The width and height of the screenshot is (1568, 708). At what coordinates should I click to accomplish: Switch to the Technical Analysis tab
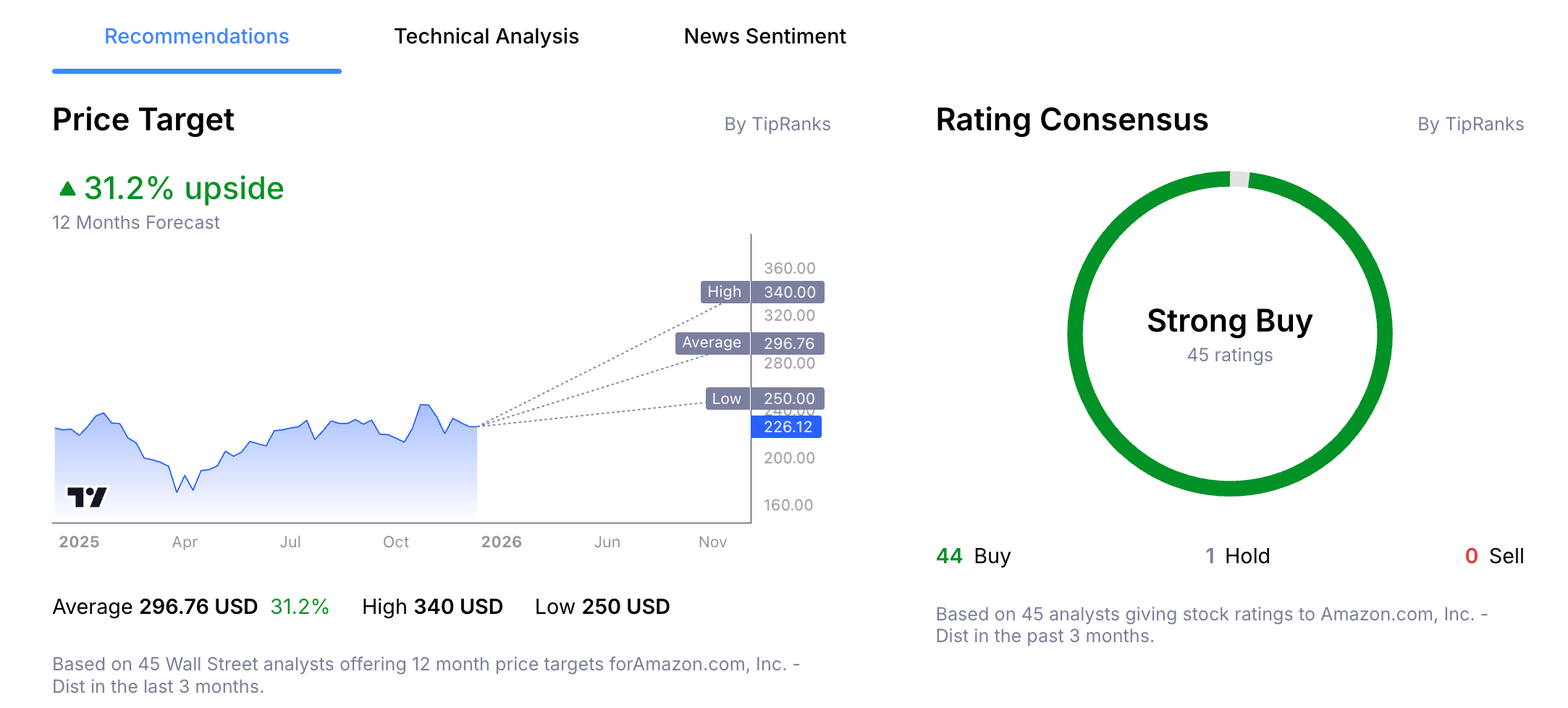pyautogui.click(x=486, y=36)
